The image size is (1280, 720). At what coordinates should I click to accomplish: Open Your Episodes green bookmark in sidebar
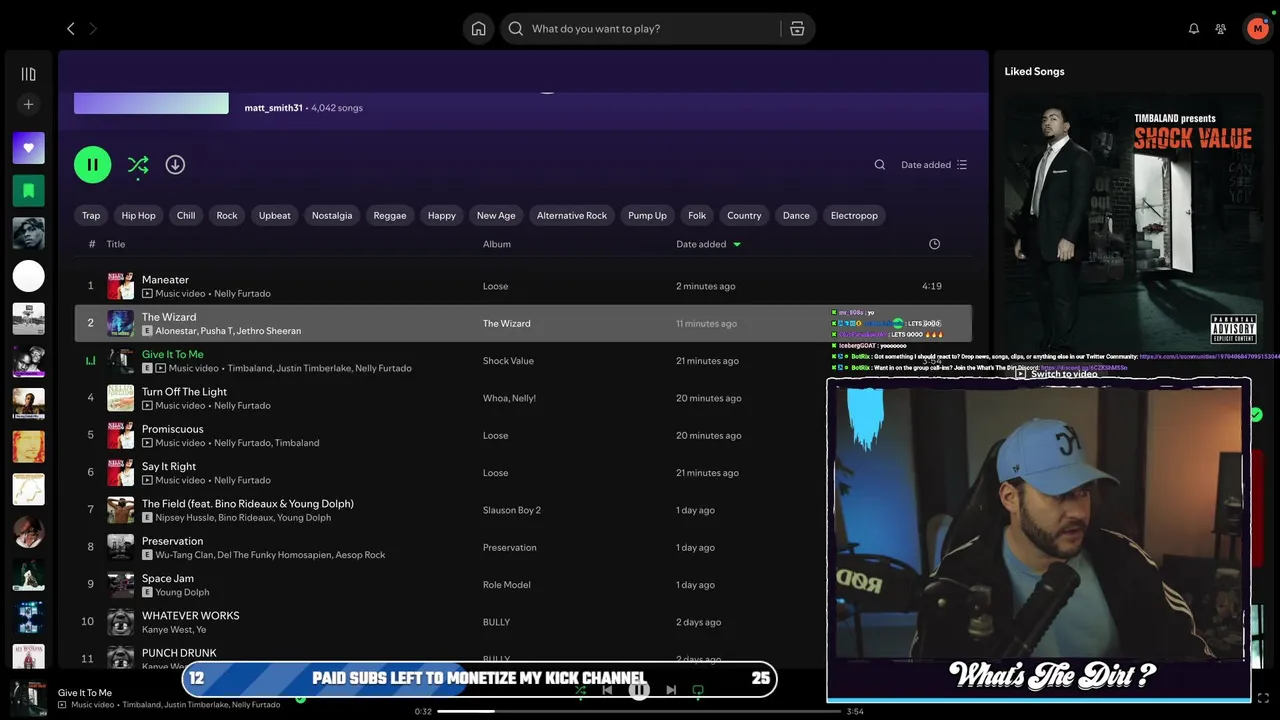point(28,190)
